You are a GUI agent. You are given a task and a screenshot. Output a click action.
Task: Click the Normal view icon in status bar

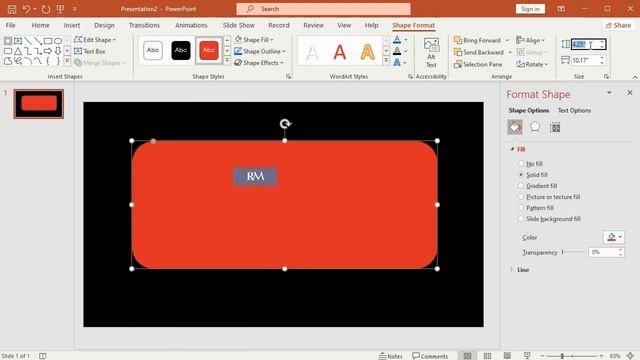pyautogui.click(x=467, y=356)
